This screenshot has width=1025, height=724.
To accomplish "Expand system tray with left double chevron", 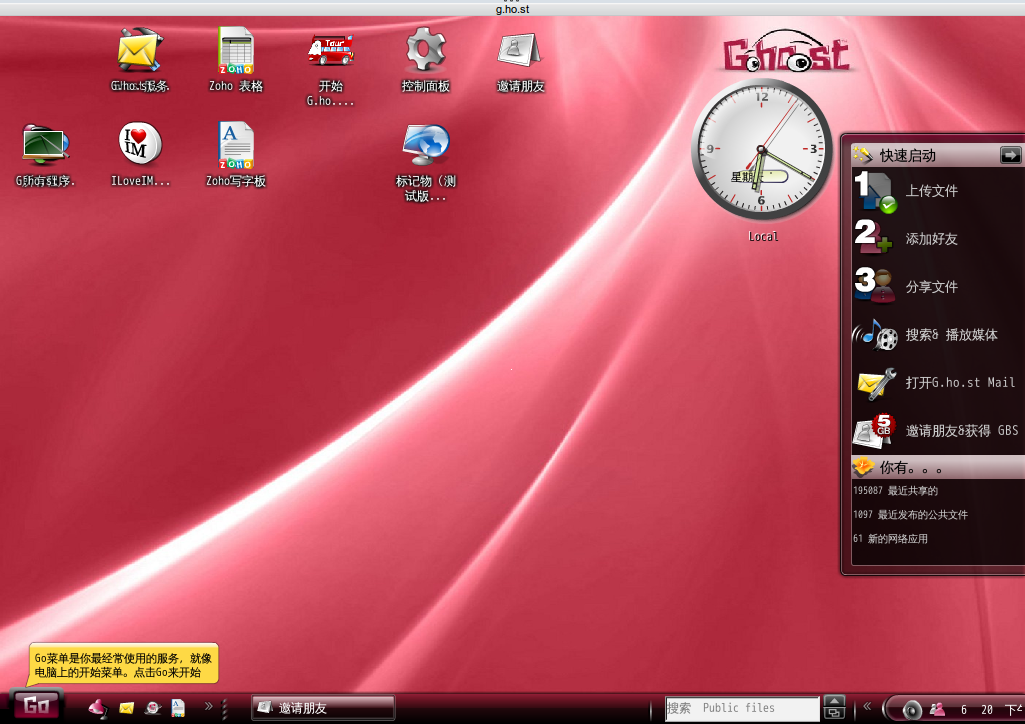I will tap(867, 706).
